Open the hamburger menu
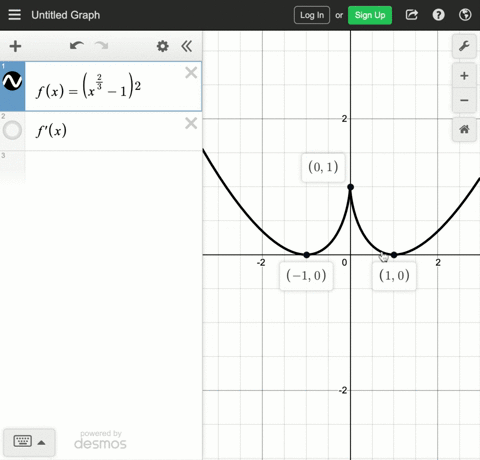Viewport: 480px width, 460px height. click(x=14, y=15)
